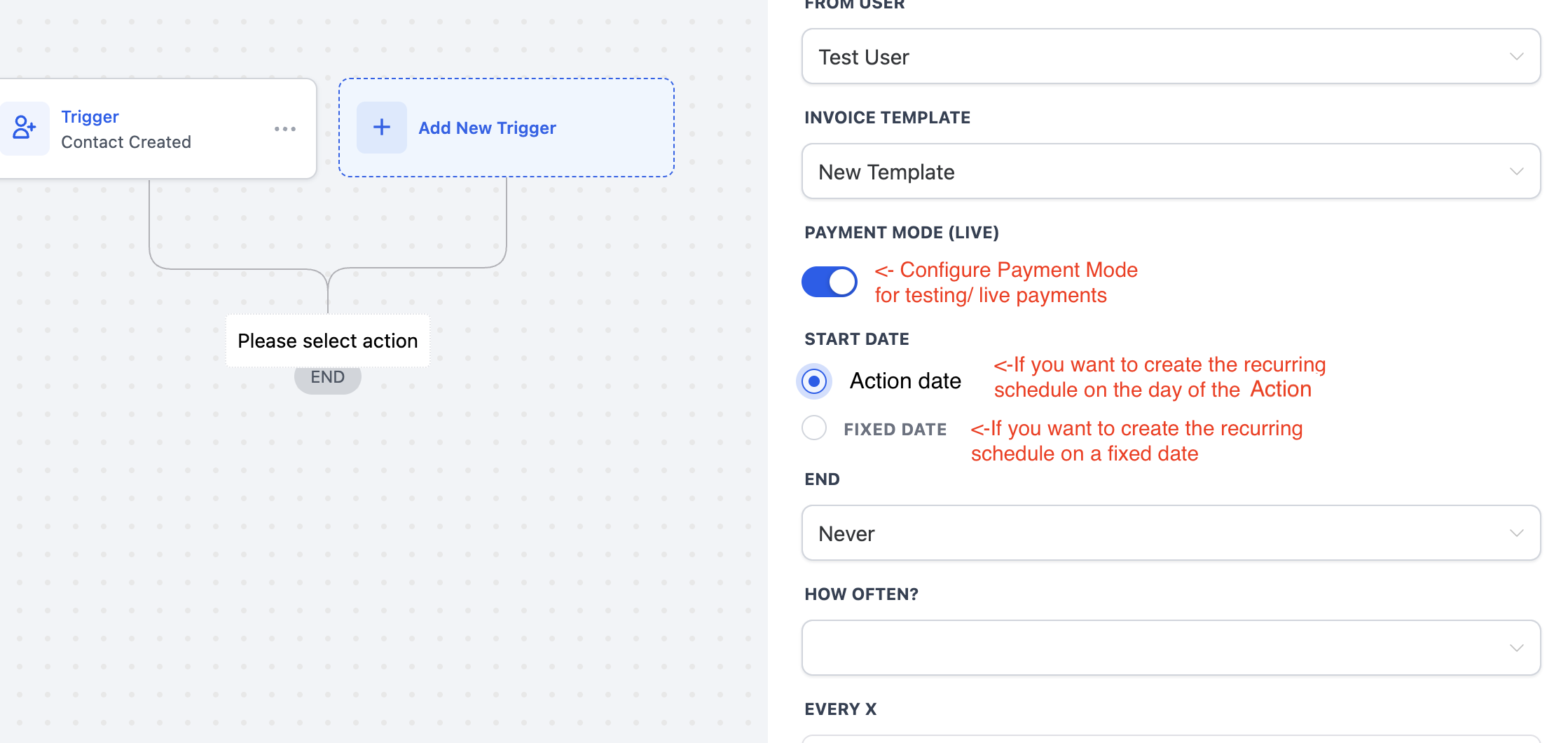Select the Action date radio button
1568x743 pixels.
coord(814,381)
